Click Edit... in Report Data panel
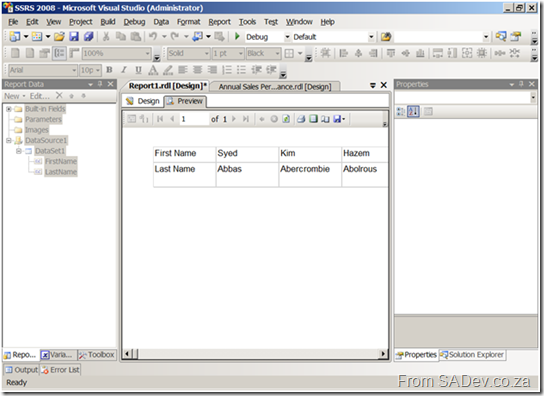Image resolution: width=544 pixels, height=396 pixels. click(x=40, y=96)
